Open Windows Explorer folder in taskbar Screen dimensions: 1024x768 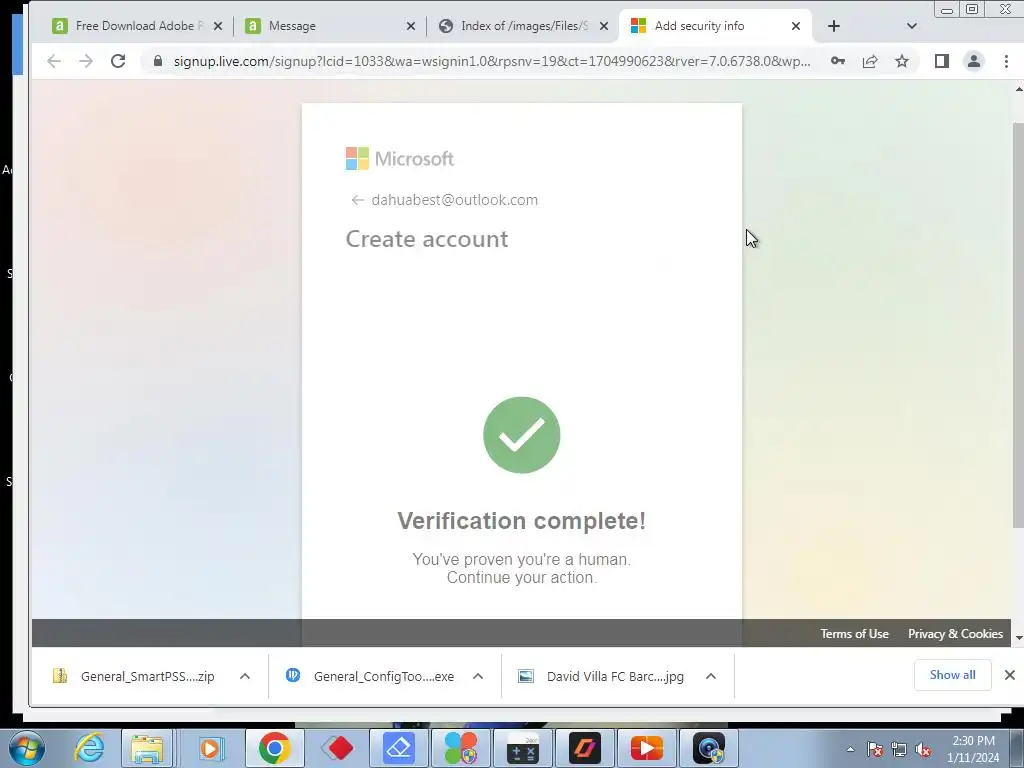[x=148, y=748]
